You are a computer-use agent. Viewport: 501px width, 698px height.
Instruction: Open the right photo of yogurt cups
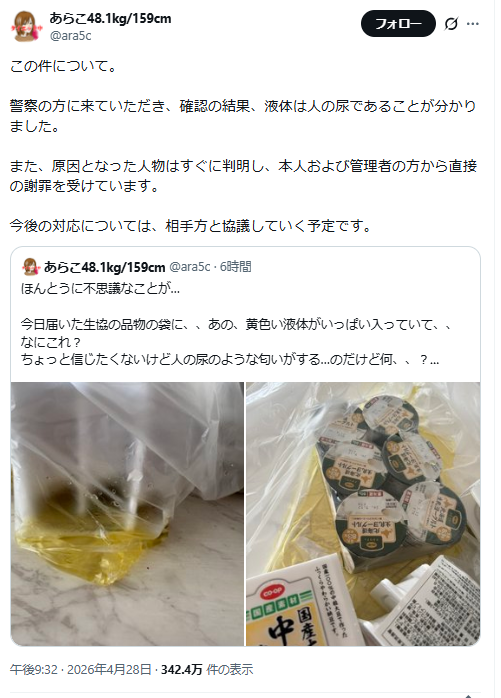(x=363, y=514)
